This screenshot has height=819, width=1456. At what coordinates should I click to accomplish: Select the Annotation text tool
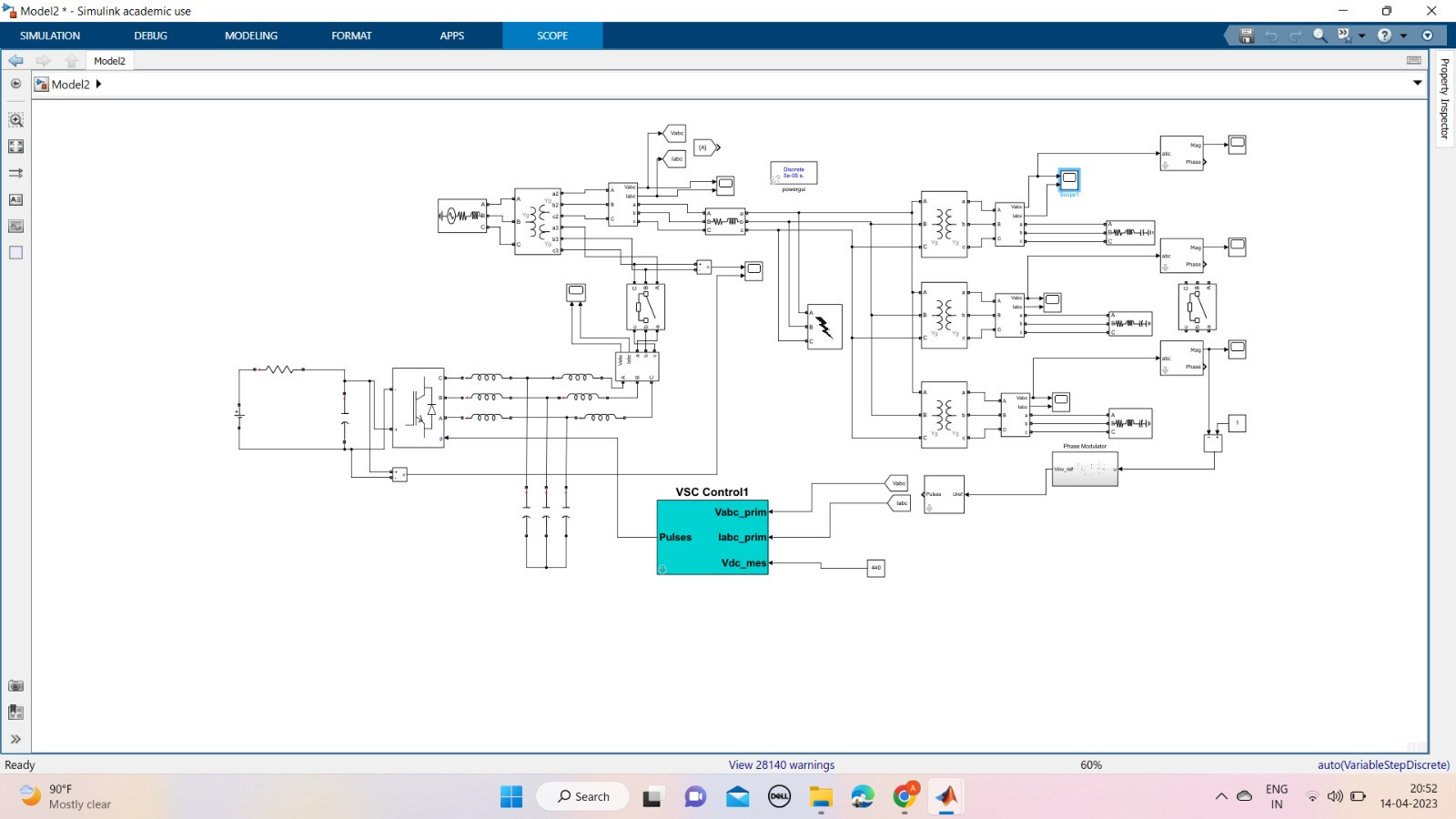tap(15, 199)
